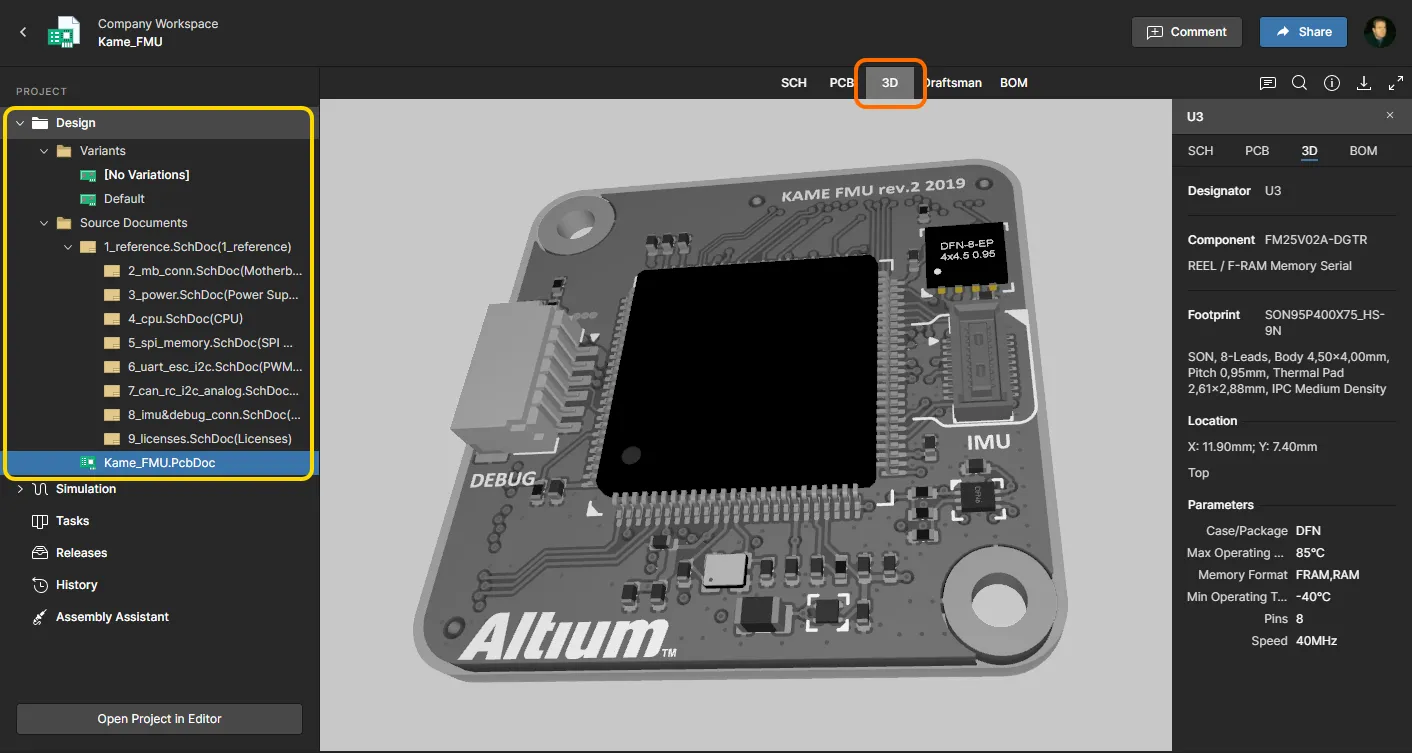The height and width of the screenshot is (753, 1412).
Task: Click the Tasks board icon
Action: tap(40, 521)
